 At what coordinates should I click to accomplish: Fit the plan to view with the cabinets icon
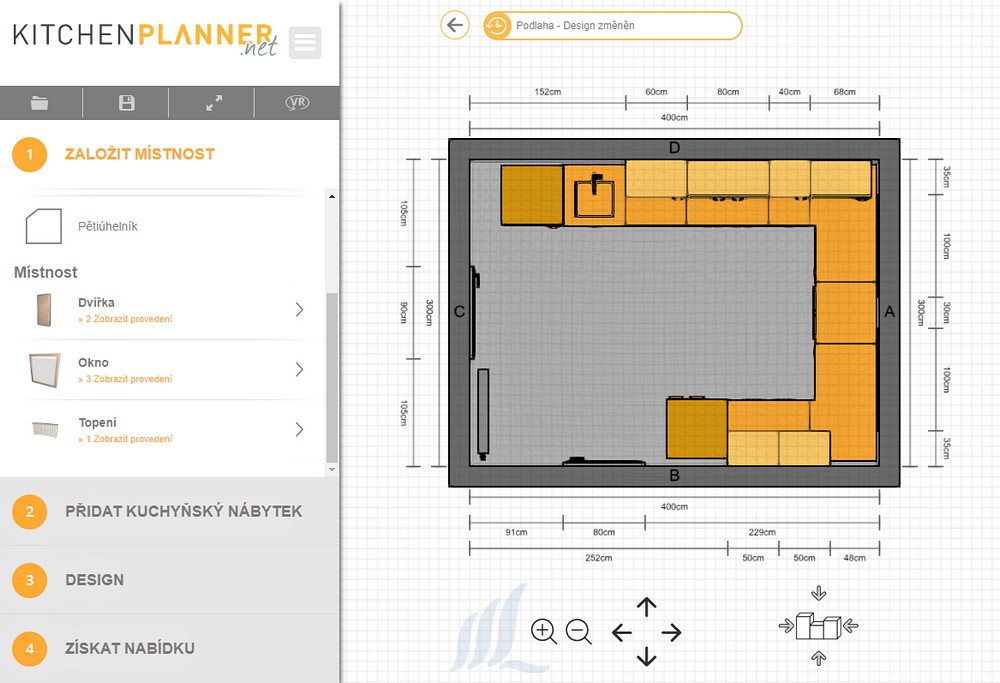819,626
